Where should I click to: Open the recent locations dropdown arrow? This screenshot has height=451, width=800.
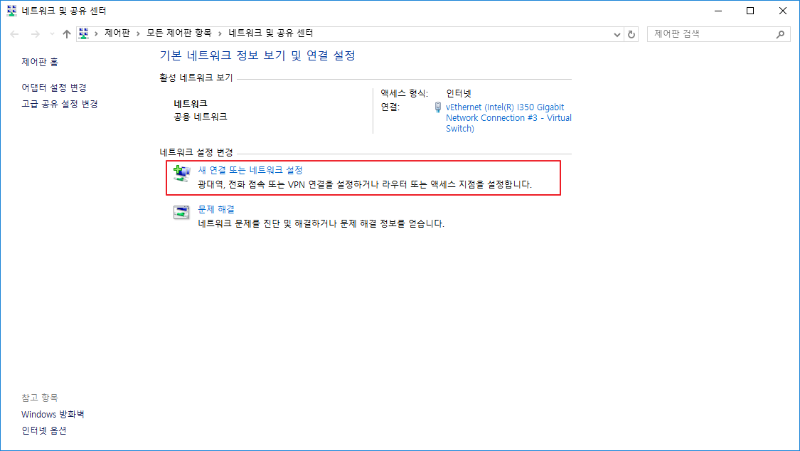(x=51, y=34)
